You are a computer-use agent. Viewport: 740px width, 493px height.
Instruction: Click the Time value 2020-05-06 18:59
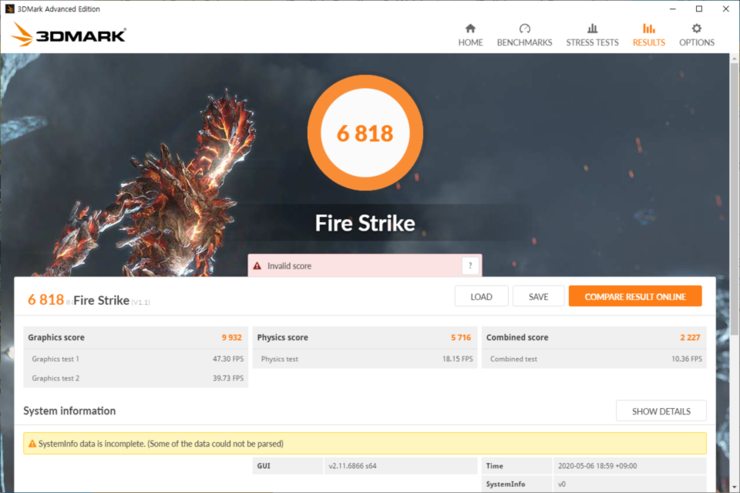[x=597, y=466]
